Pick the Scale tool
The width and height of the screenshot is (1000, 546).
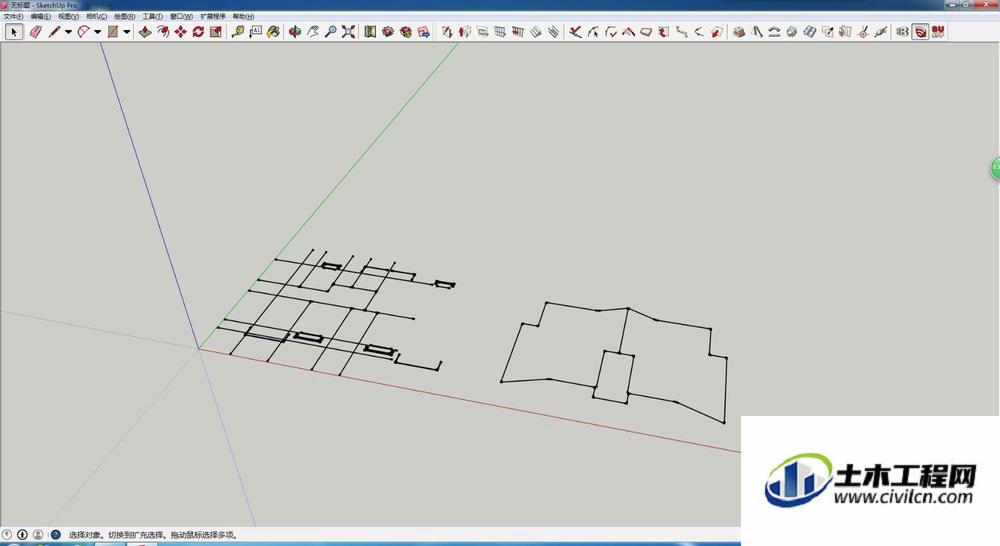click(x=216, y=31)
